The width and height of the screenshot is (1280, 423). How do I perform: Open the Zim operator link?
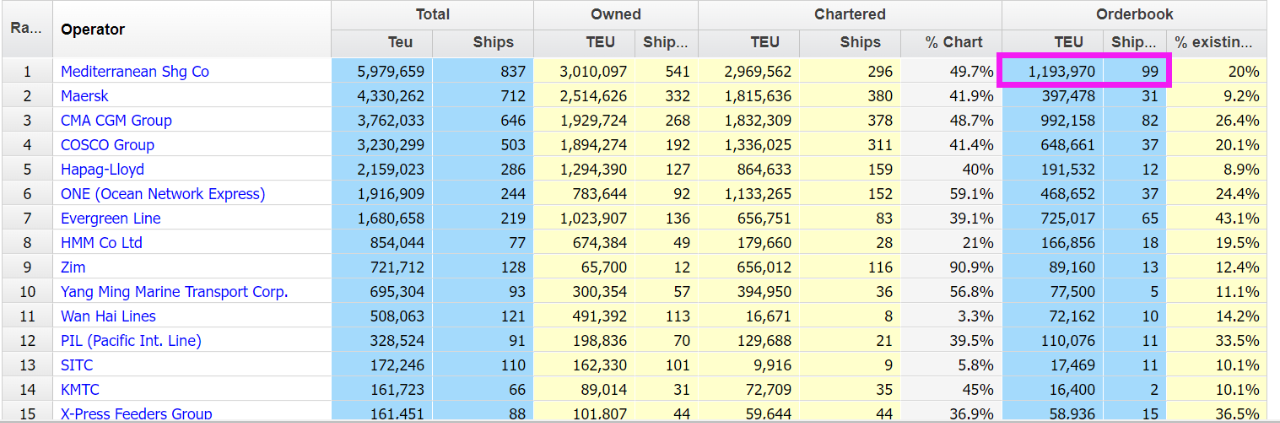[x=73, y=267]
